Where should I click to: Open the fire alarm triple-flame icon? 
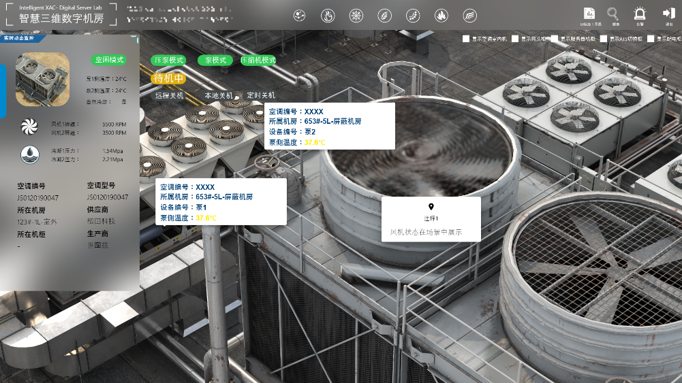[441, 16]
